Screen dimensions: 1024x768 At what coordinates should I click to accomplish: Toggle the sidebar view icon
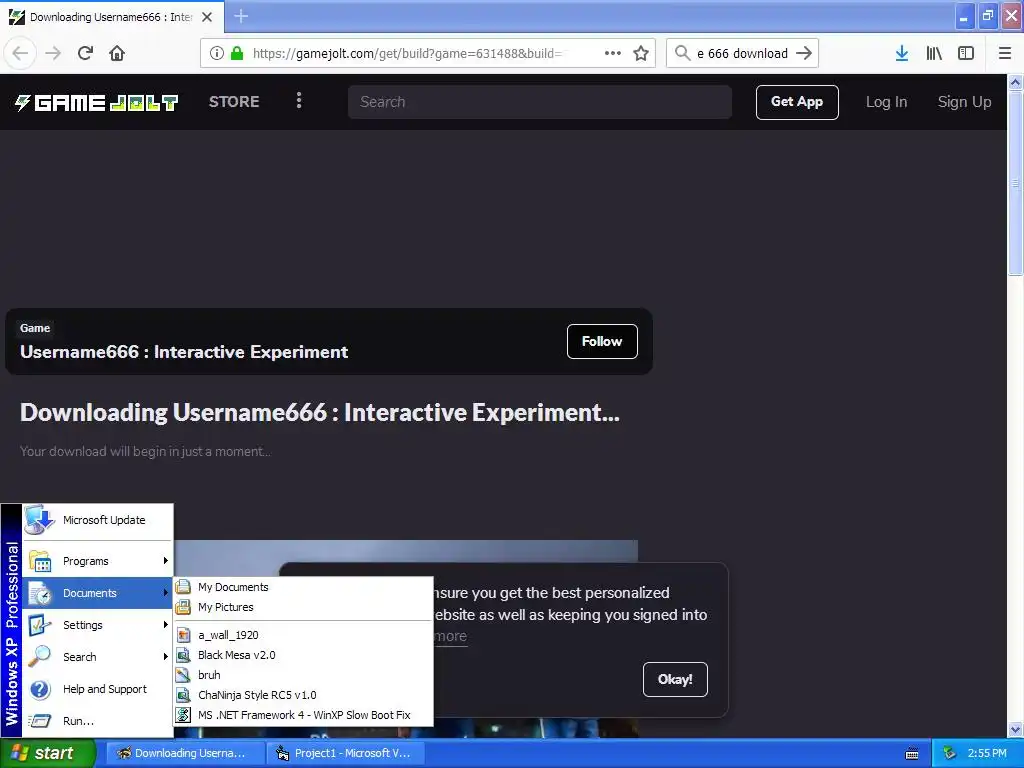tap(966, 53)
